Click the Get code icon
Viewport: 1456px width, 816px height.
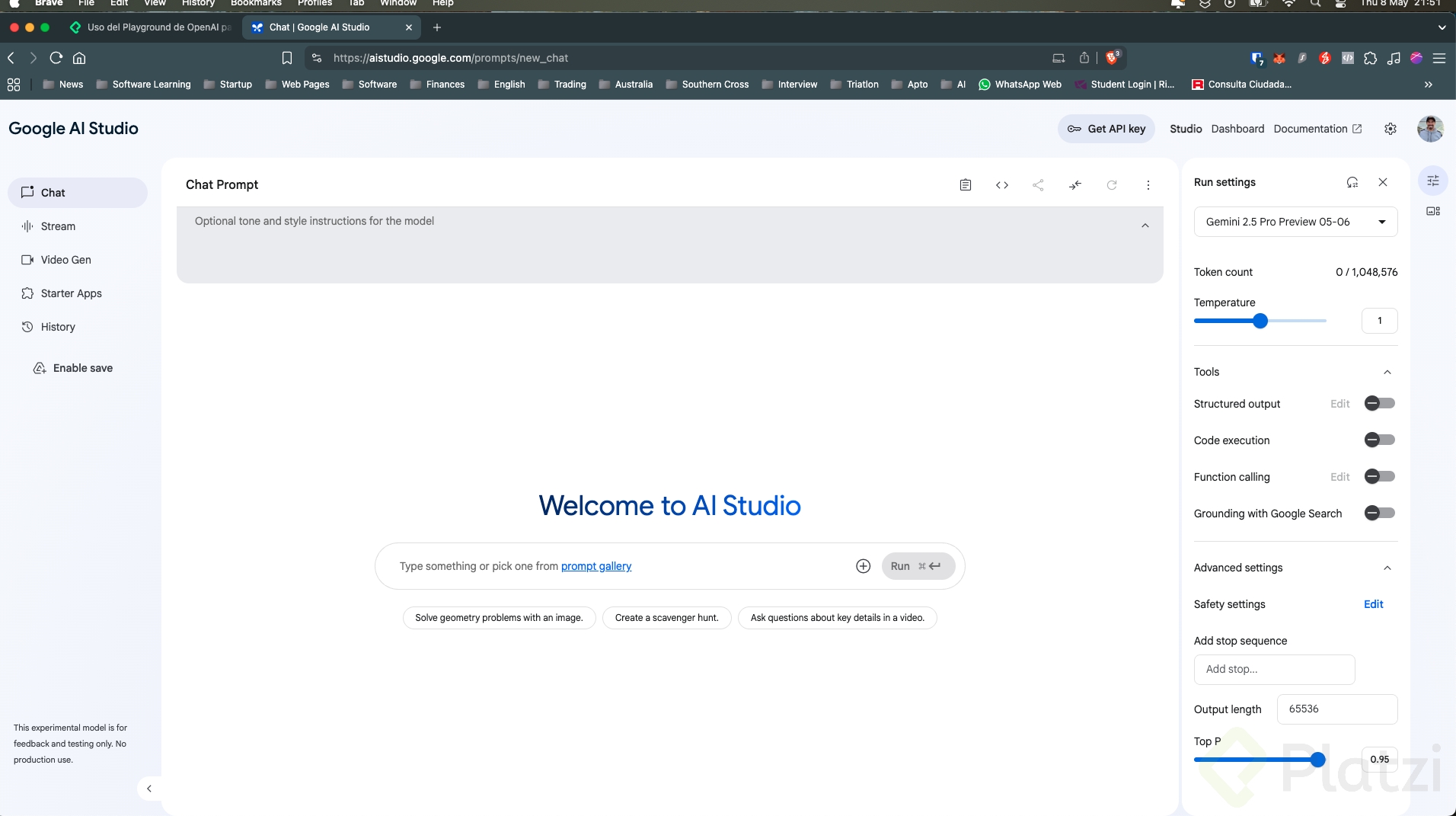point(1002,185)
